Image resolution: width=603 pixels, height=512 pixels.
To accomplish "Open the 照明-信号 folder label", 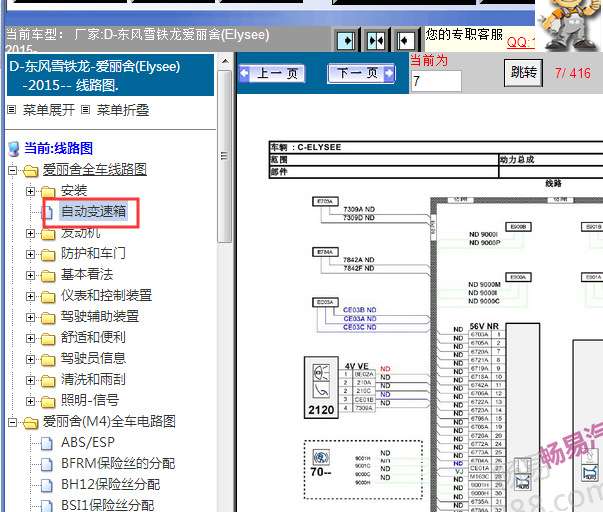I will coord(90,401).
